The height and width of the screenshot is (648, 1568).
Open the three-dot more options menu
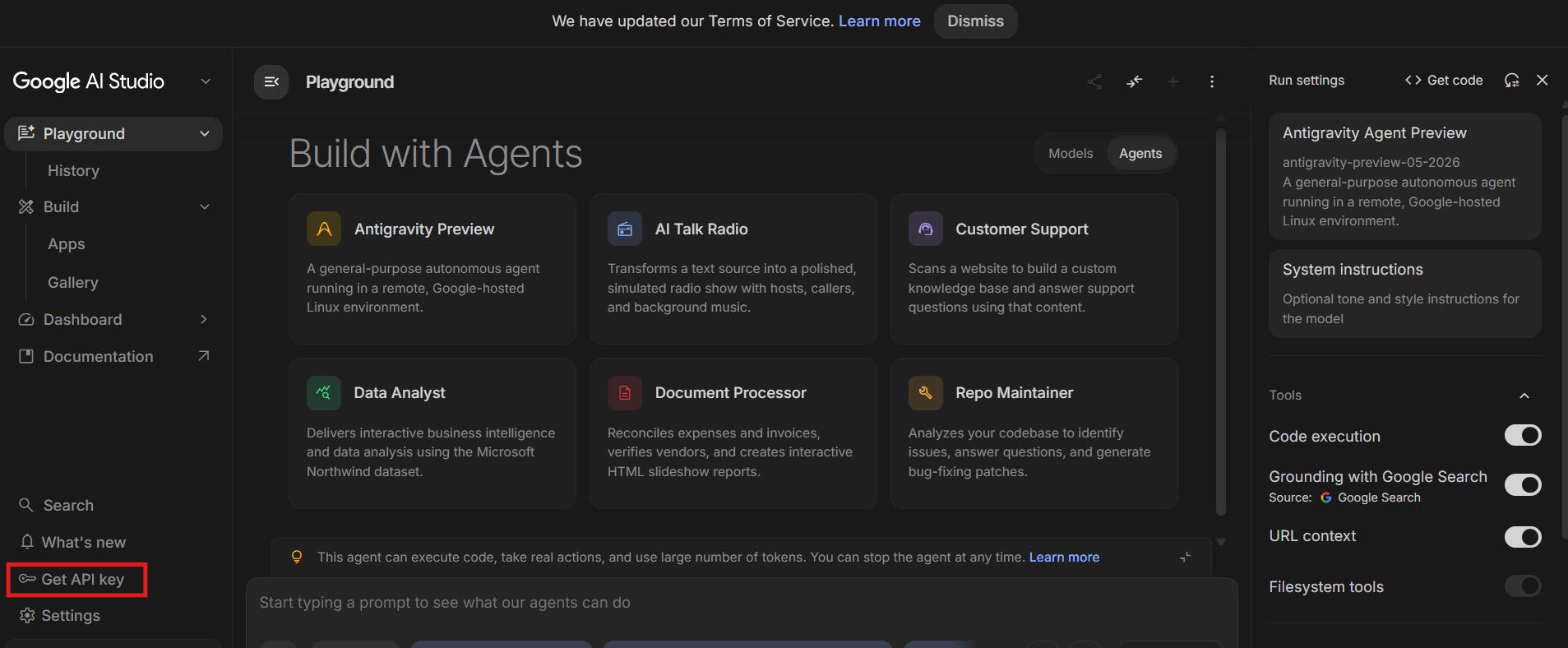(x=1212, y=81)
